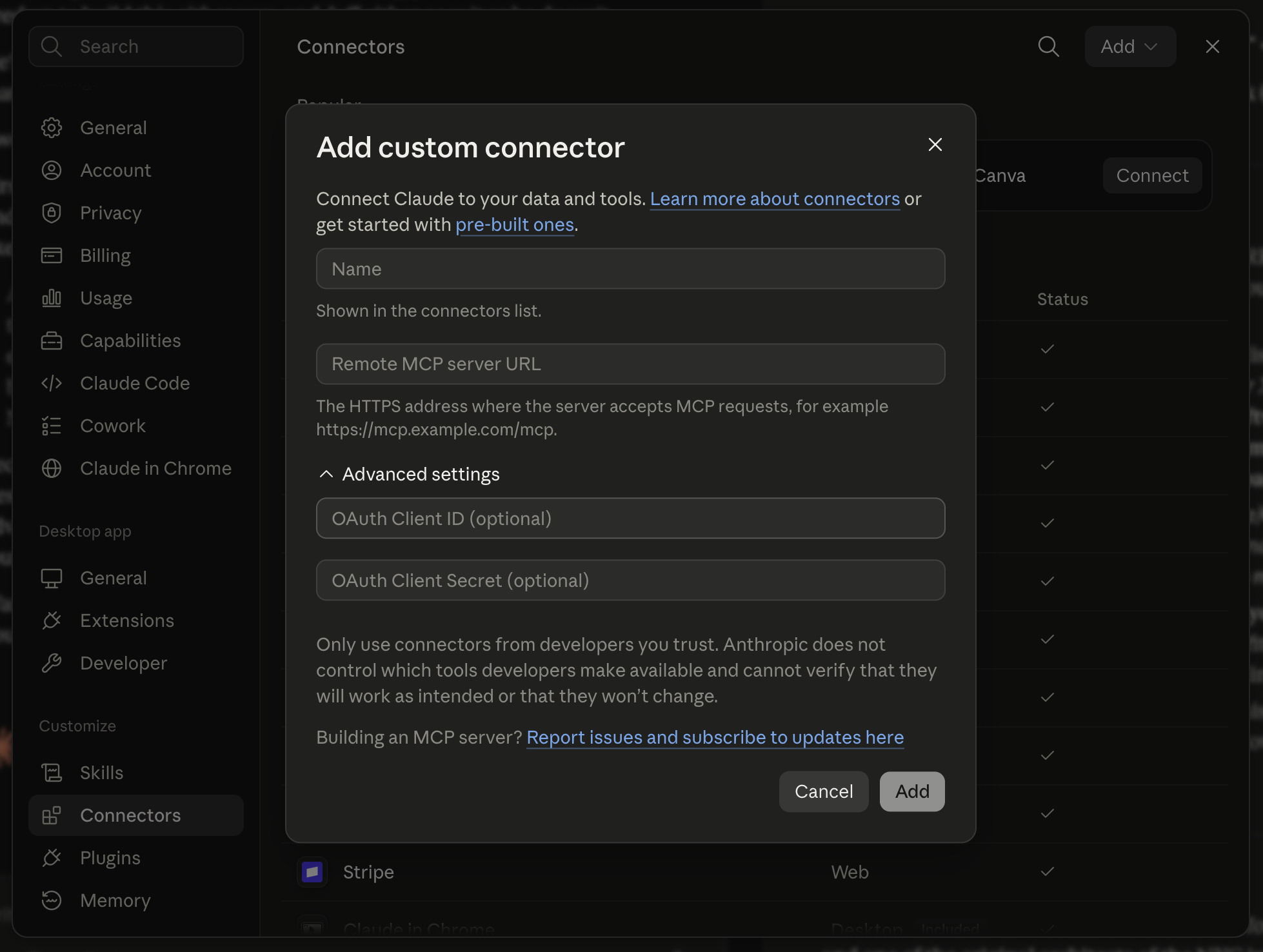Screen dimensions: 1263x952
Task: Click the Connectors page title
Action: click(x=351, y=46)
